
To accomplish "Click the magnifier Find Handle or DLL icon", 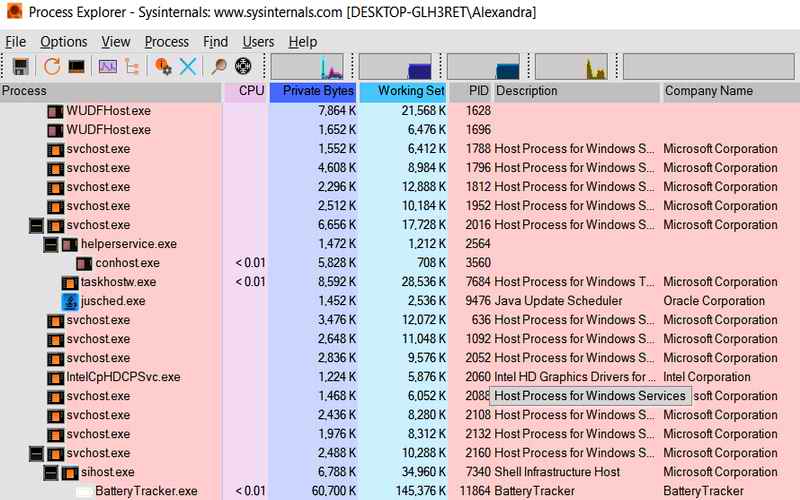I will pyautogui.click(x=219, y=67).
